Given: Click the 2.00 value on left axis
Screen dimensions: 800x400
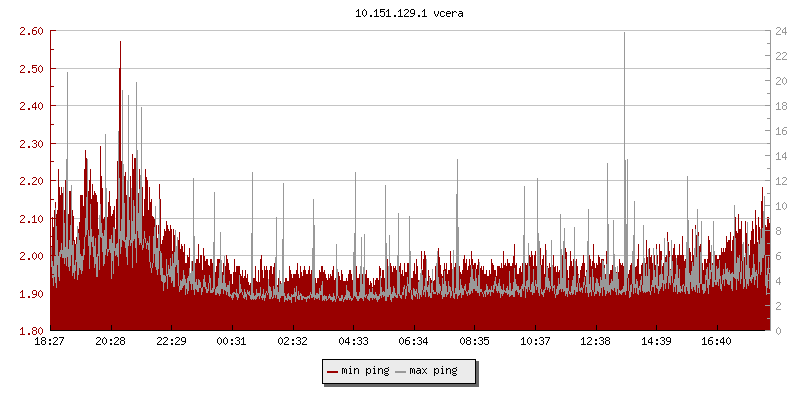Looking at the screenshot, I should click(31, 256).
